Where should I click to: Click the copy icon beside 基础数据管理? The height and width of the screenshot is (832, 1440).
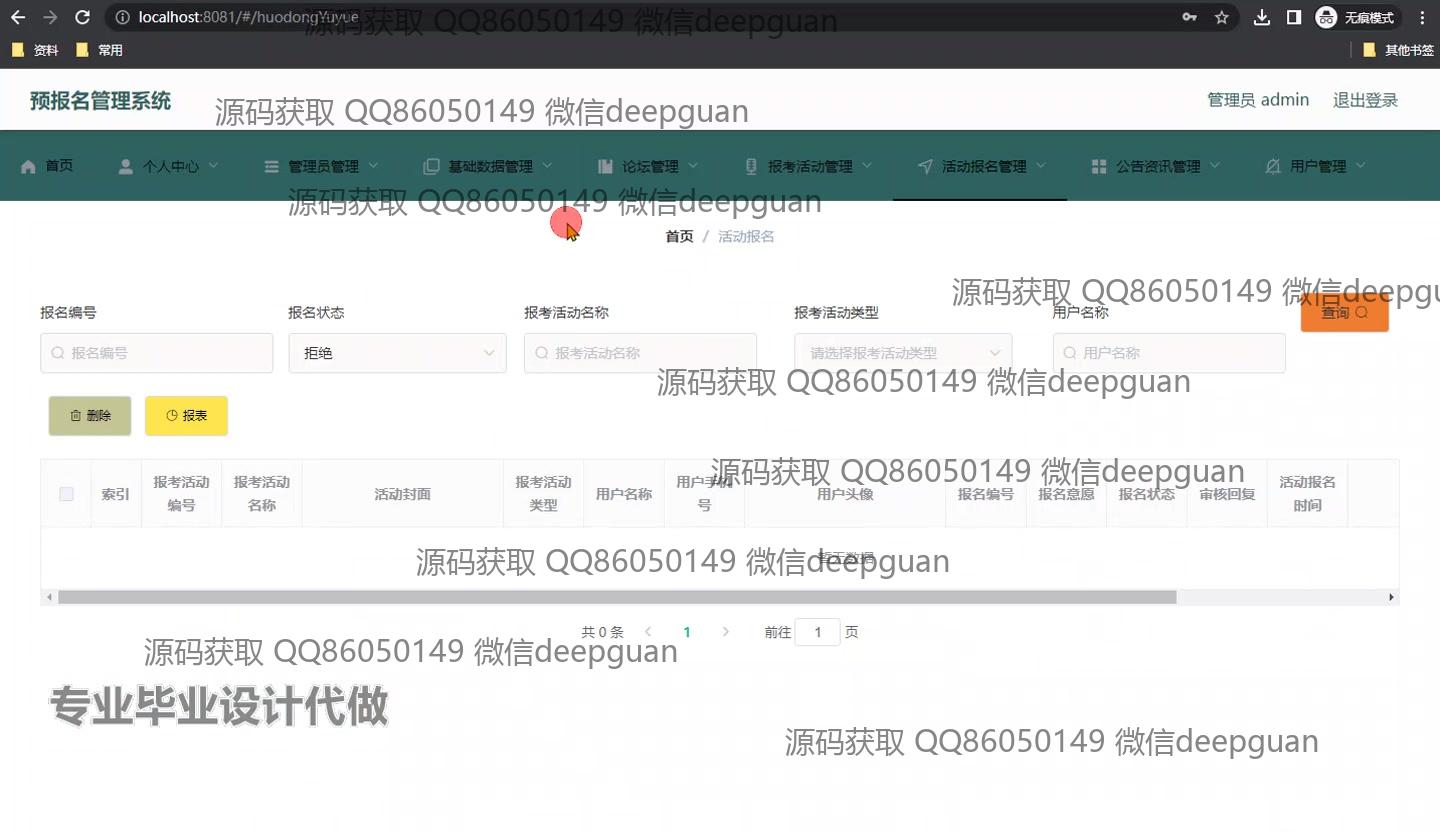(431, 167)
